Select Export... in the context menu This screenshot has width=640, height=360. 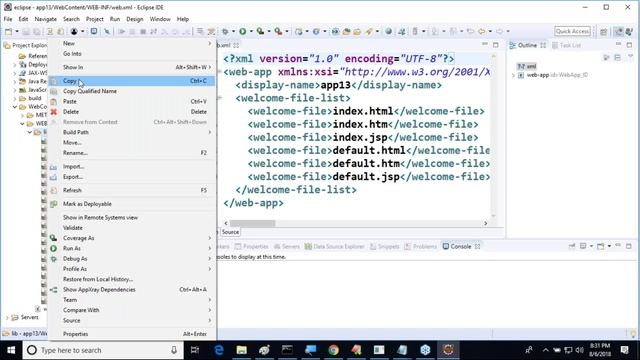coord(131,177)
